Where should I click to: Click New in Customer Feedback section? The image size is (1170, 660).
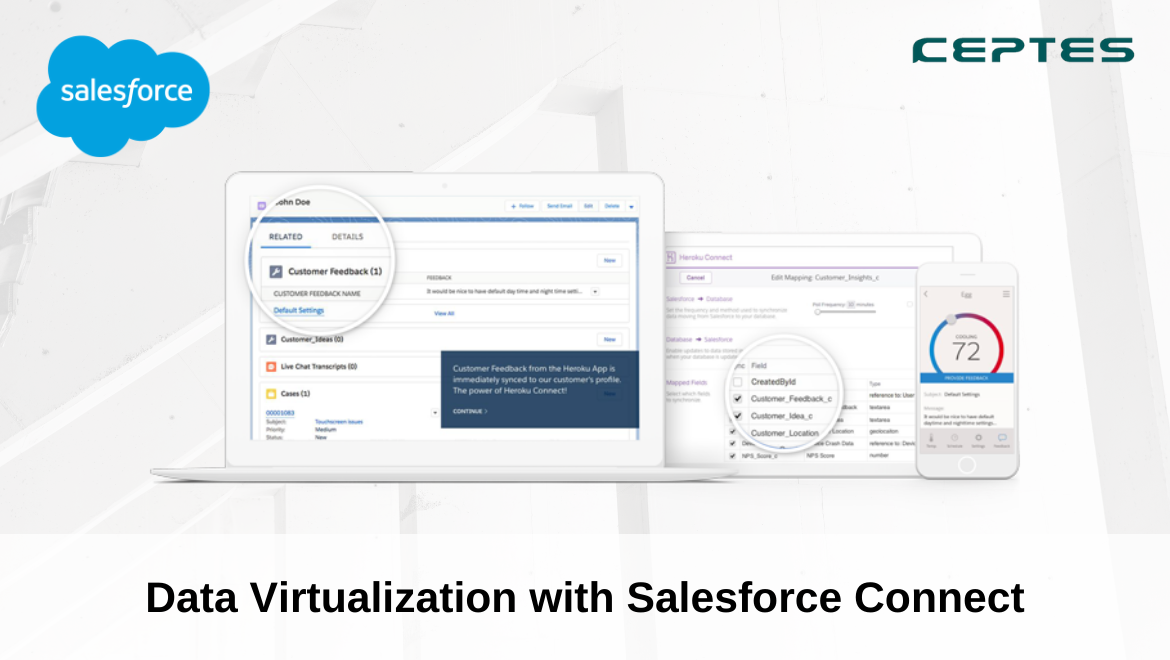(x=610, y=260)
